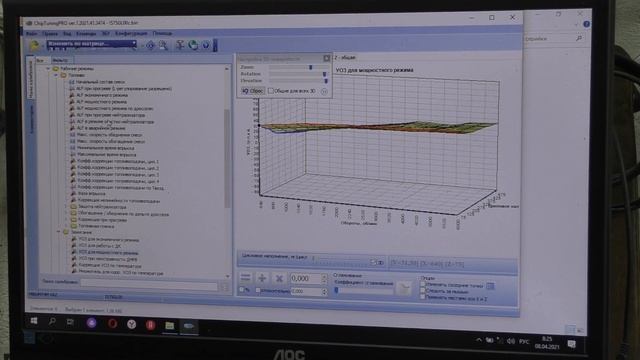The height and width of the screenshot is (360, 640).
Task: Expand the Защита нейтрализатора folder
Action: (67, 207)
